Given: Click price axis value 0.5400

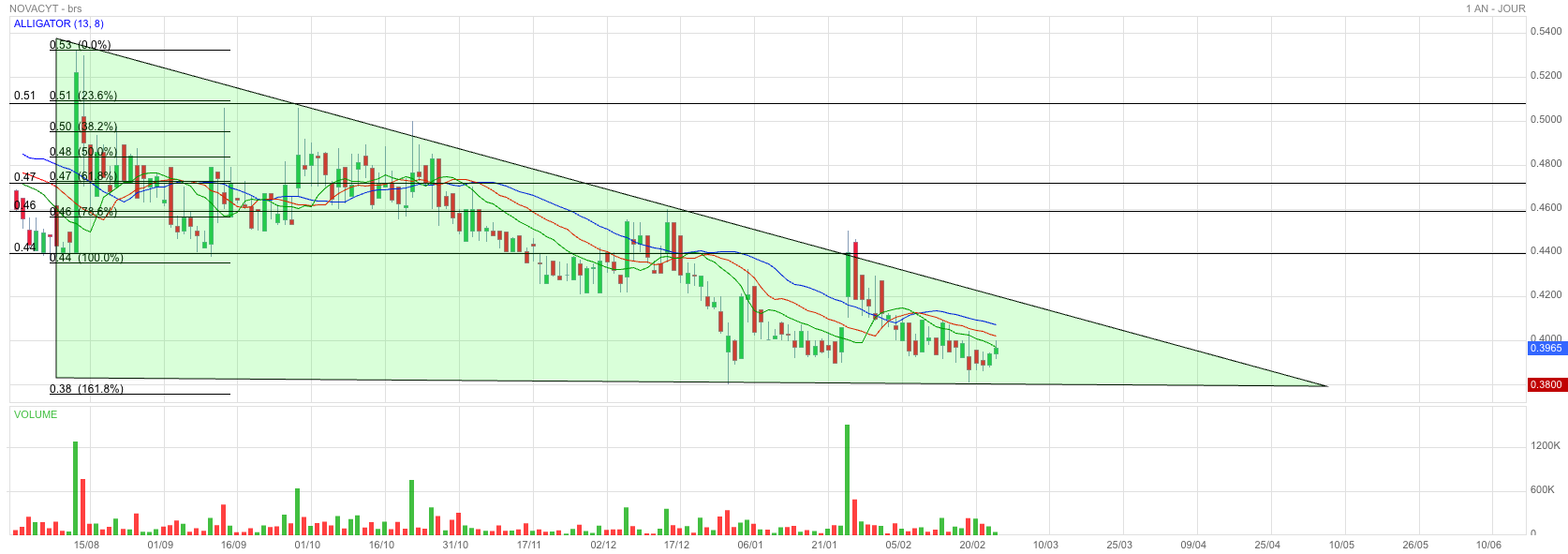Looking at the screenshot, I should pyautogui.click(x=1546, y=31).
